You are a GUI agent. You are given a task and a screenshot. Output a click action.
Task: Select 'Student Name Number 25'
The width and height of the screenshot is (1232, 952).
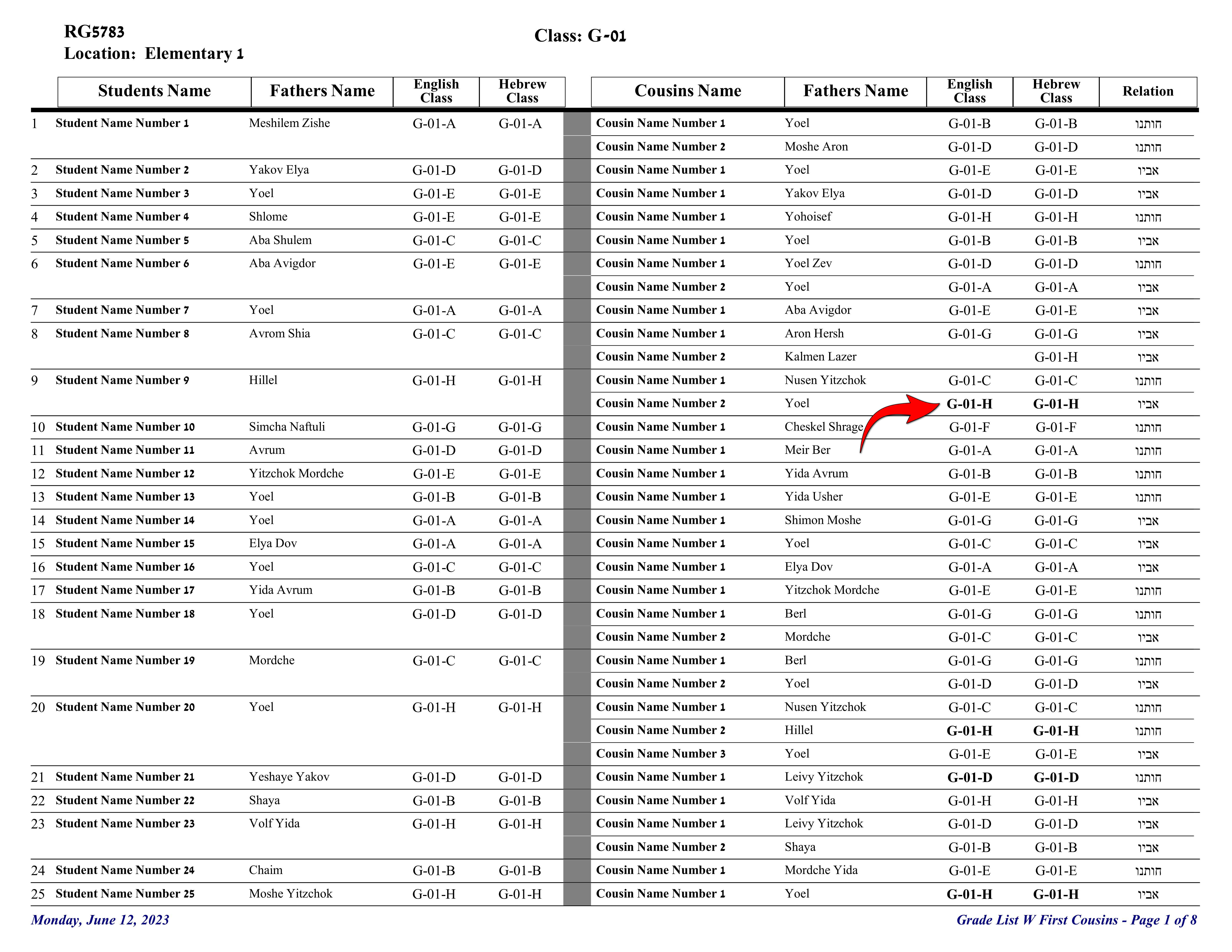pos(125,894)
